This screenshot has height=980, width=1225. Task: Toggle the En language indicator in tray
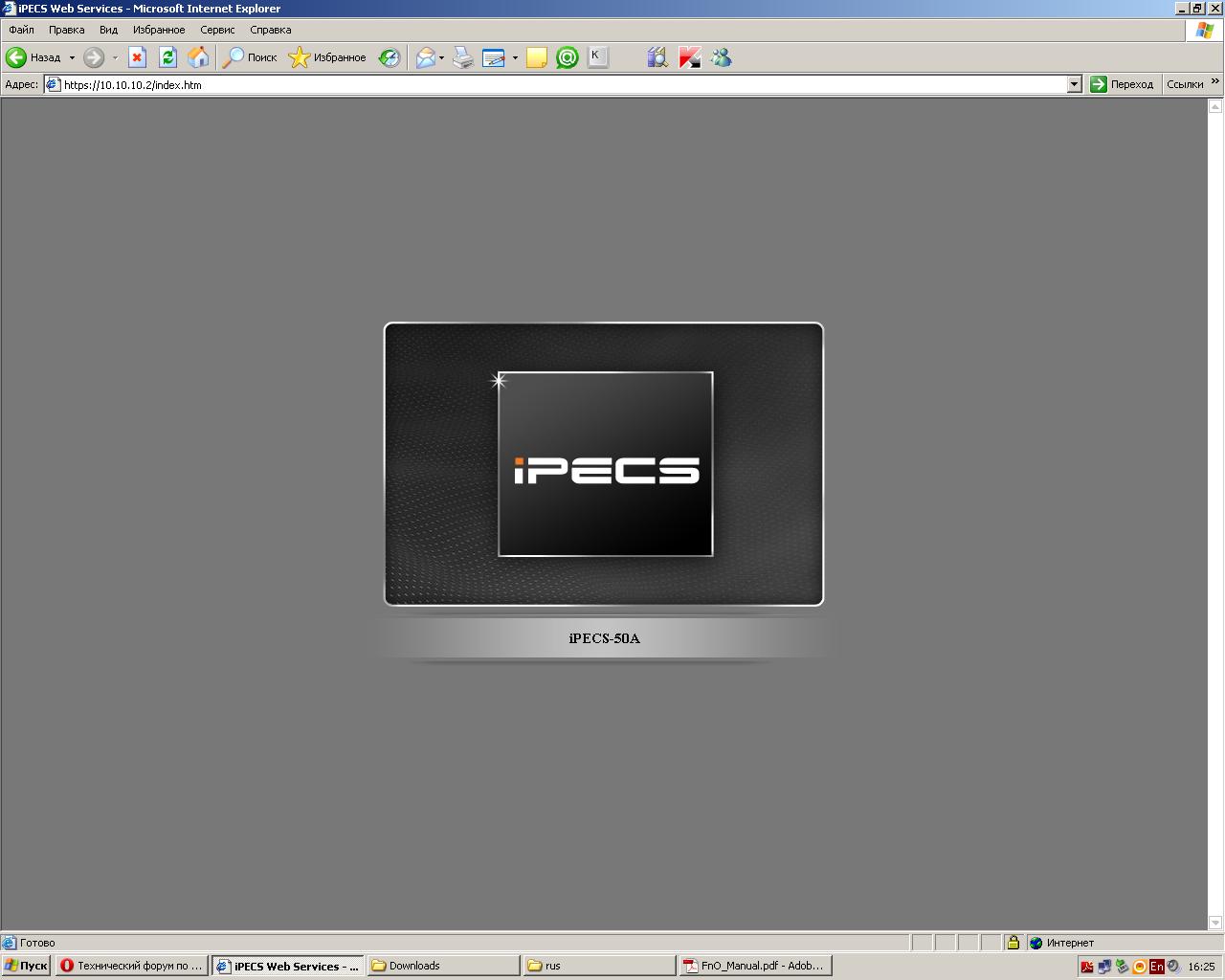click(1156, 967)
